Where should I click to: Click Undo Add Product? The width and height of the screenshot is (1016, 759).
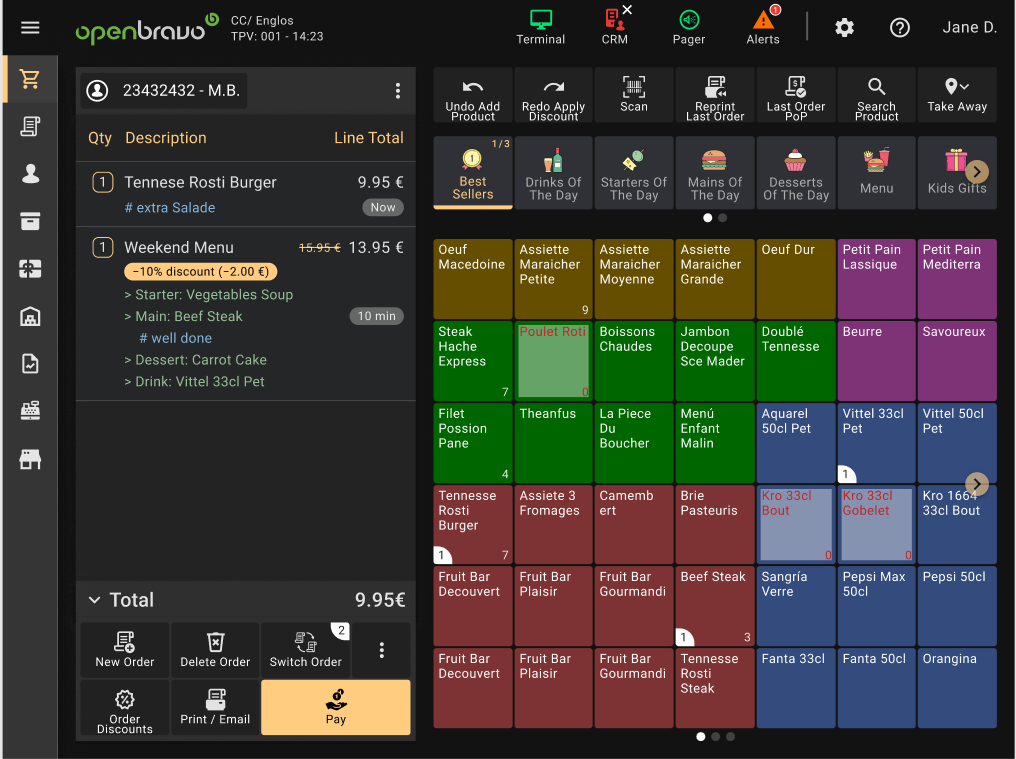tap(473, 95)
